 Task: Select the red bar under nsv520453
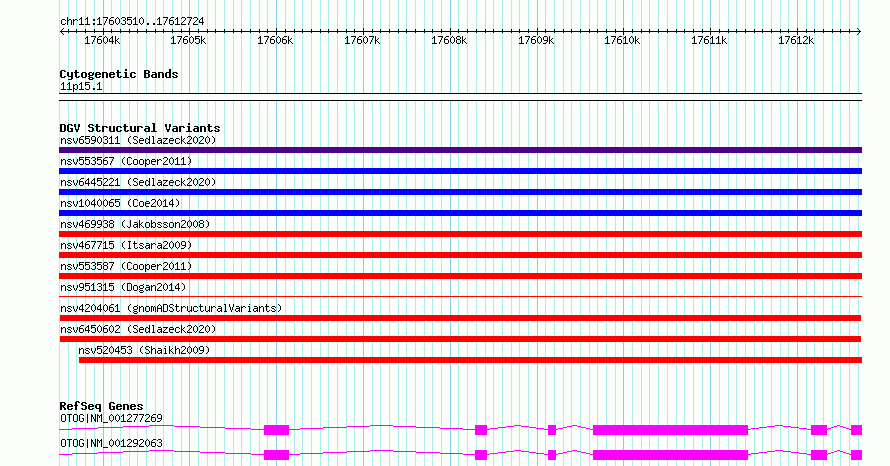pos(470,360)
